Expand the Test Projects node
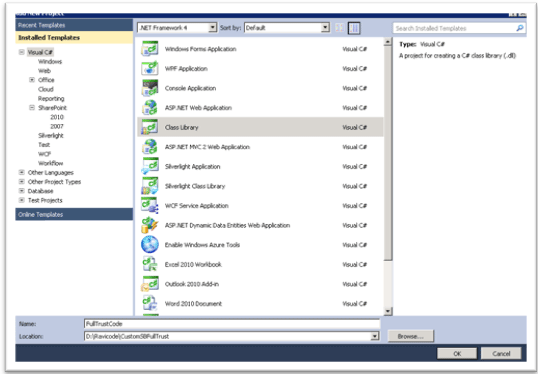The width and height of the screenshot is (538, 374). click(22, 200)
